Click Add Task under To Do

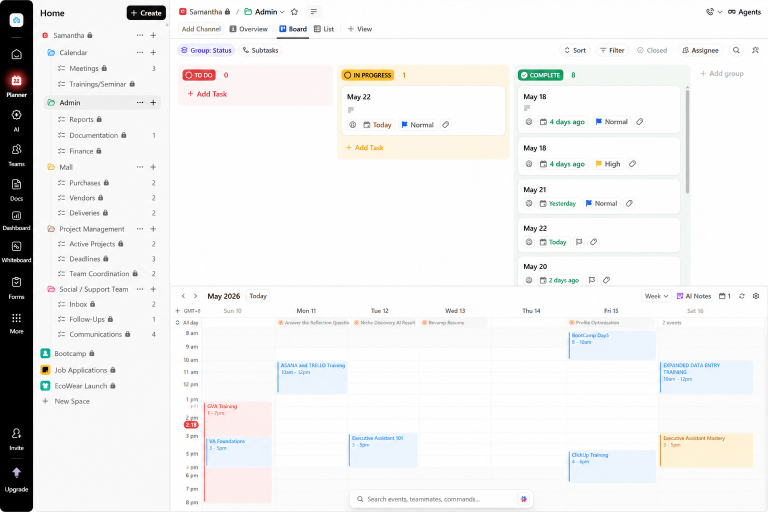point(207,94)
